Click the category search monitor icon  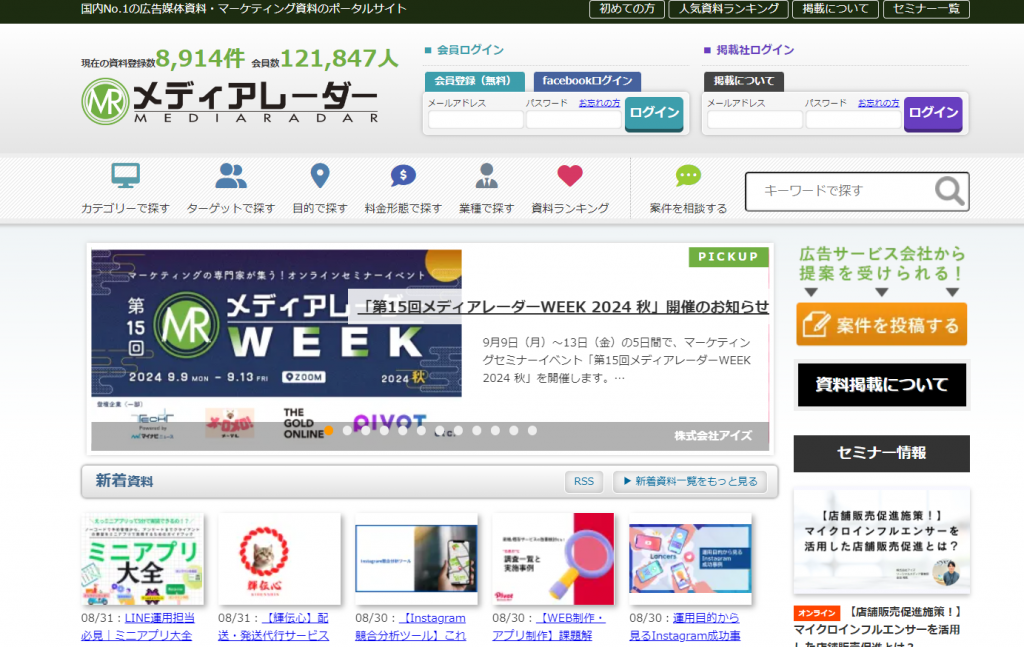pyautogui.click(x=125, y=177)
